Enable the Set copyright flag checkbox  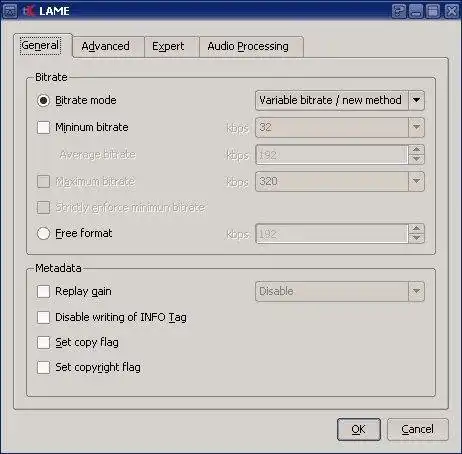(x=43, y=367)
